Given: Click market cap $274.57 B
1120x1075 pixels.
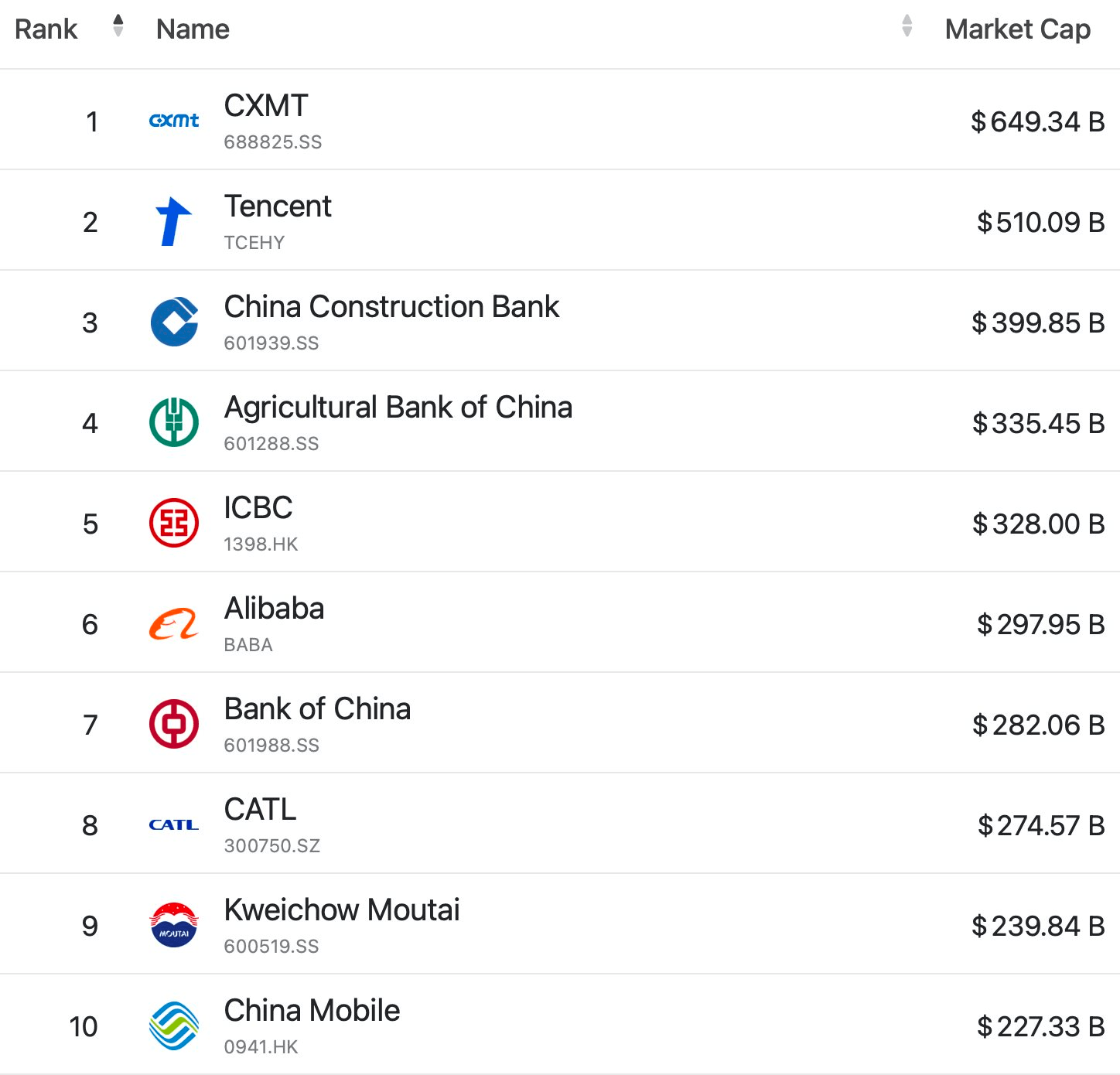Looking at the screenshot, I should click(1041, 825).
